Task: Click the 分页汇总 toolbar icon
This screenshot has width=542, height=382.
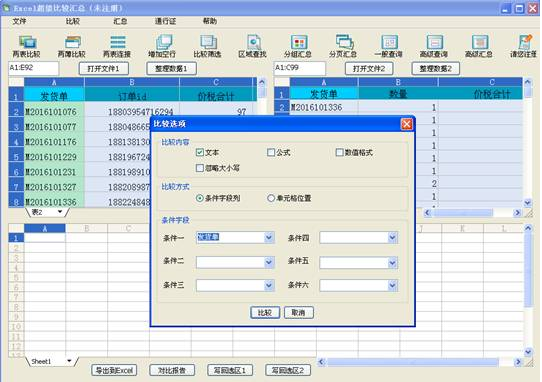Action: pos(344,42)
